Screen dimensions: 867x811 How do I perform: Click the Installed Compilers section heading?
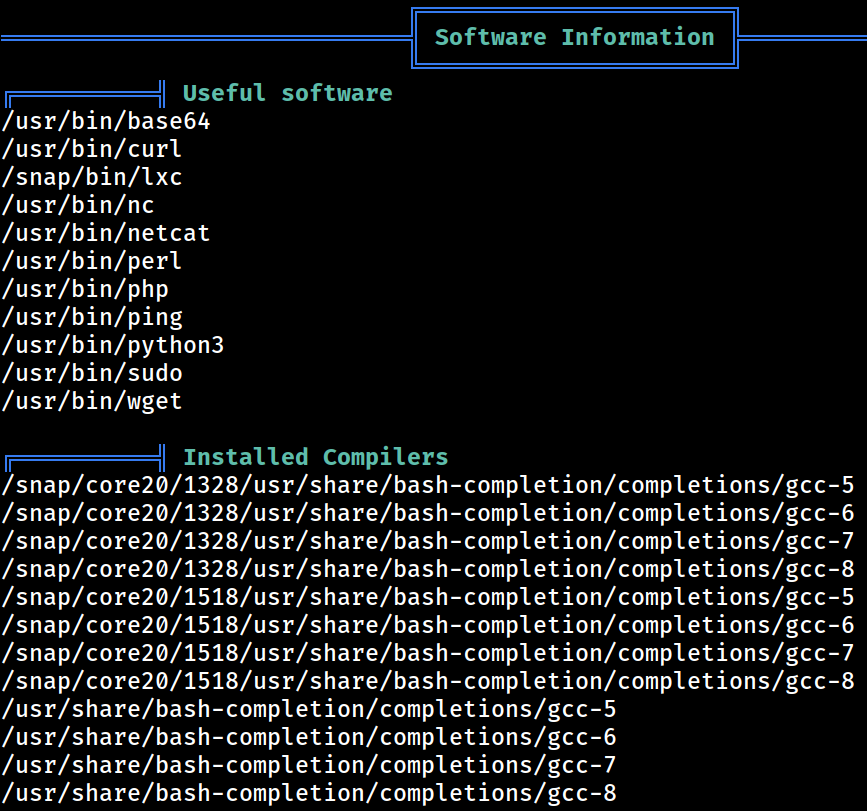(316, 457)
